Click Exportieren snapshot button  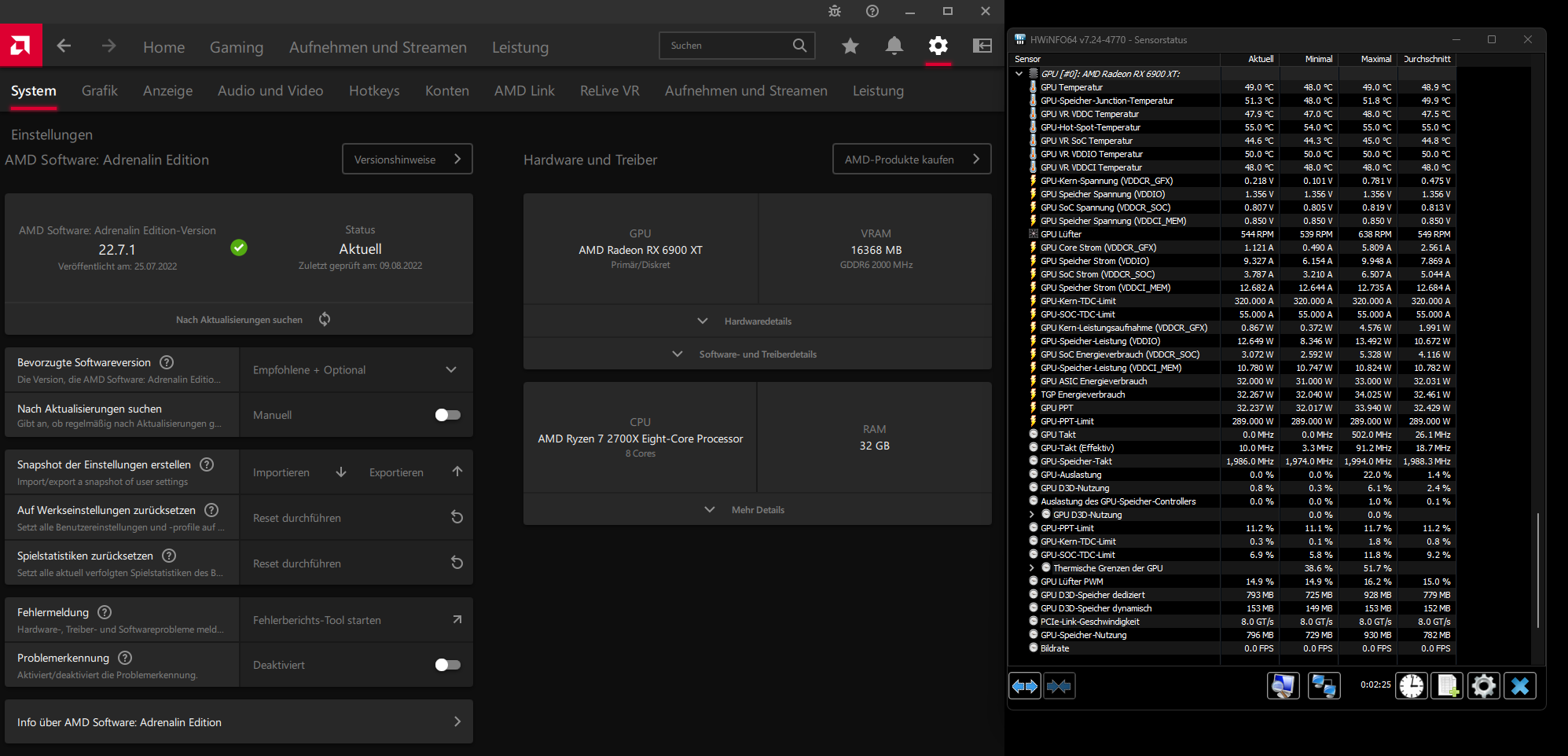pos(416,472)
